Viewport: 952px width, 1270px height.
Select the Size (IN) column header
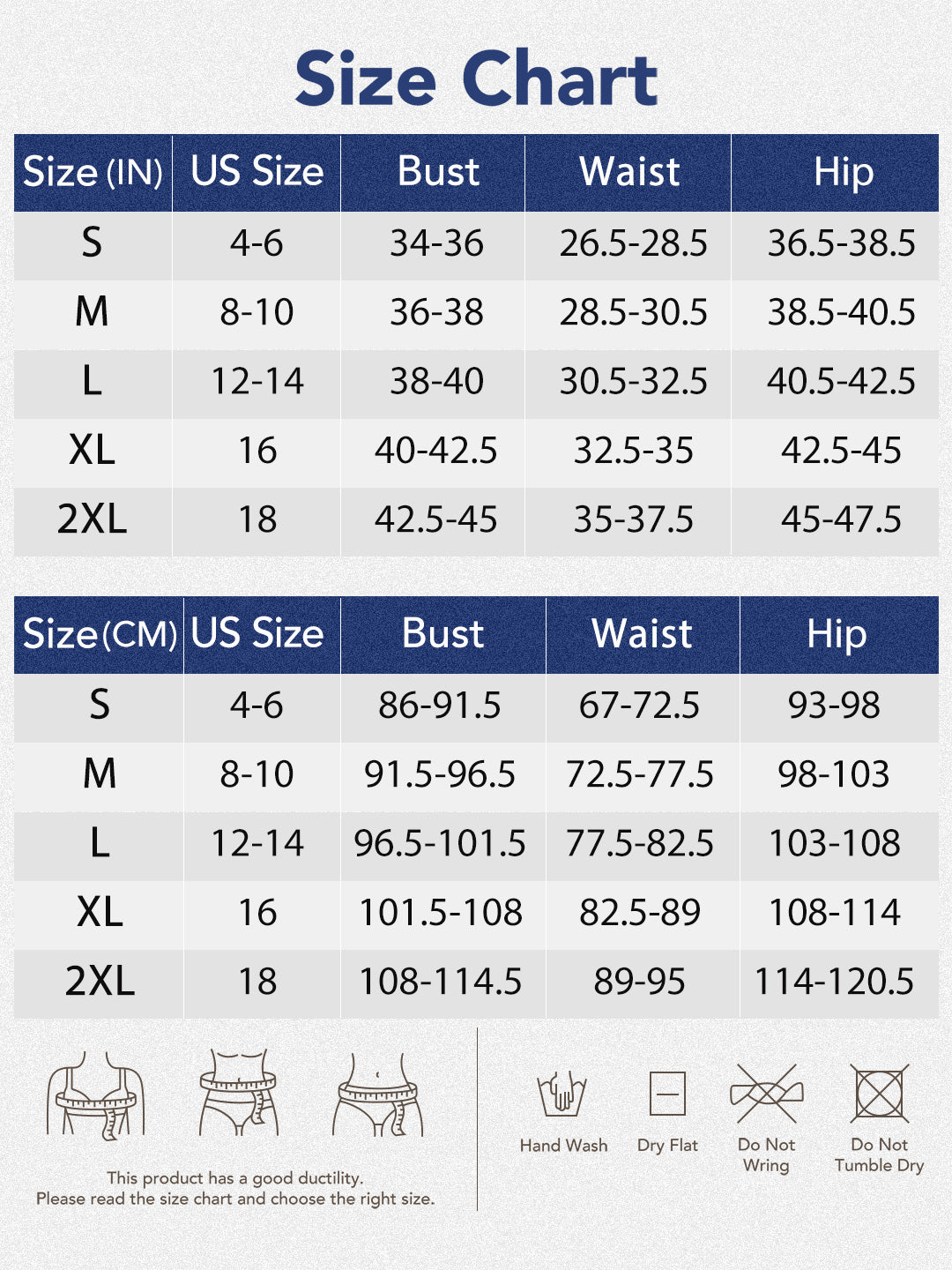click(93, 172)
